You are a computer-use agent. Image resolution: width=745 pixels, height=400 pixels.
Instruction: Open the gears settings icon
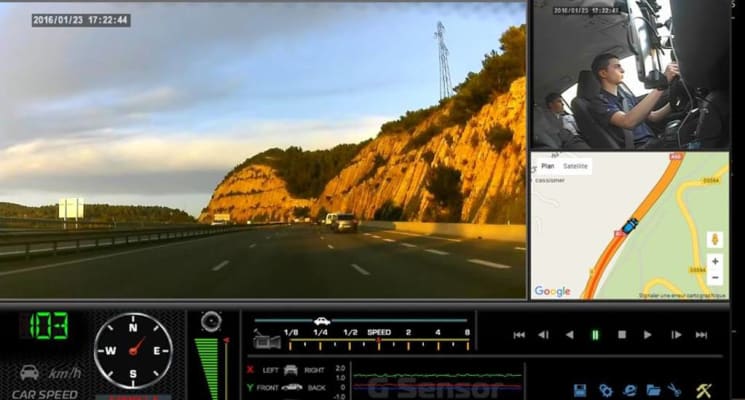point(605,390)
